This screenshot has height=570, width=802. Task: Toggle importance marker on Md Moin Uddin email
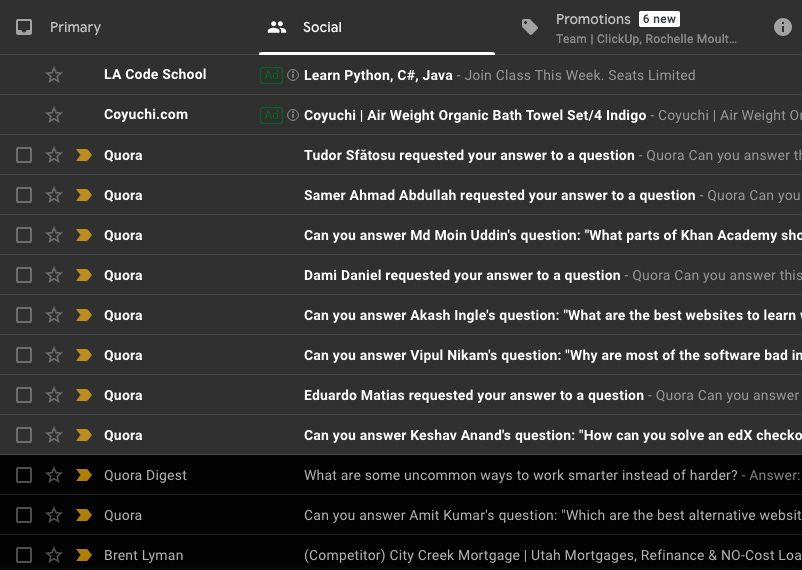pyautogui.click(x=83, y=235)
